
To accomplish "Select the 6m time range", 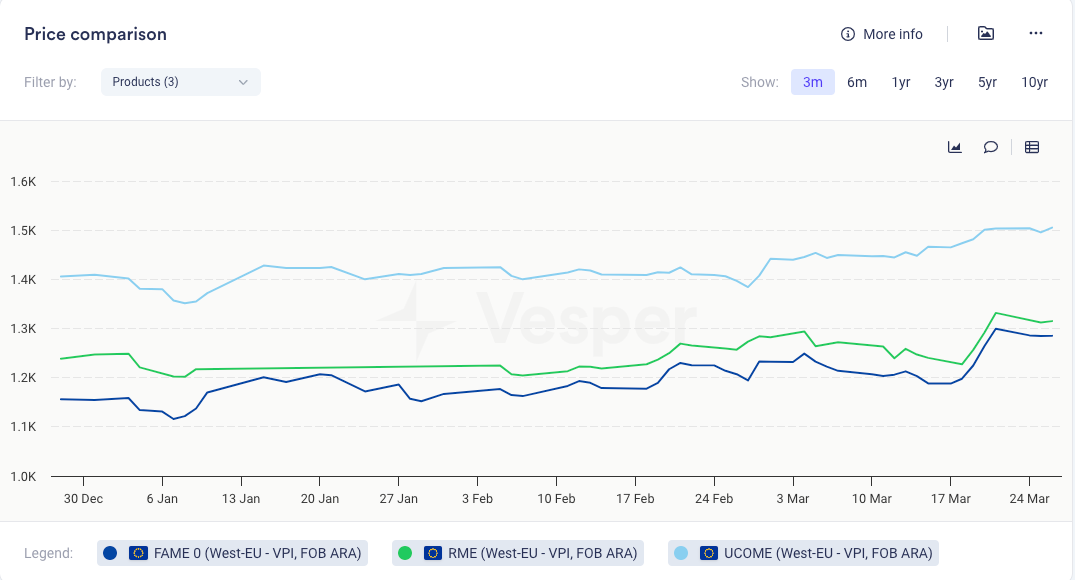I will (857, 82).
